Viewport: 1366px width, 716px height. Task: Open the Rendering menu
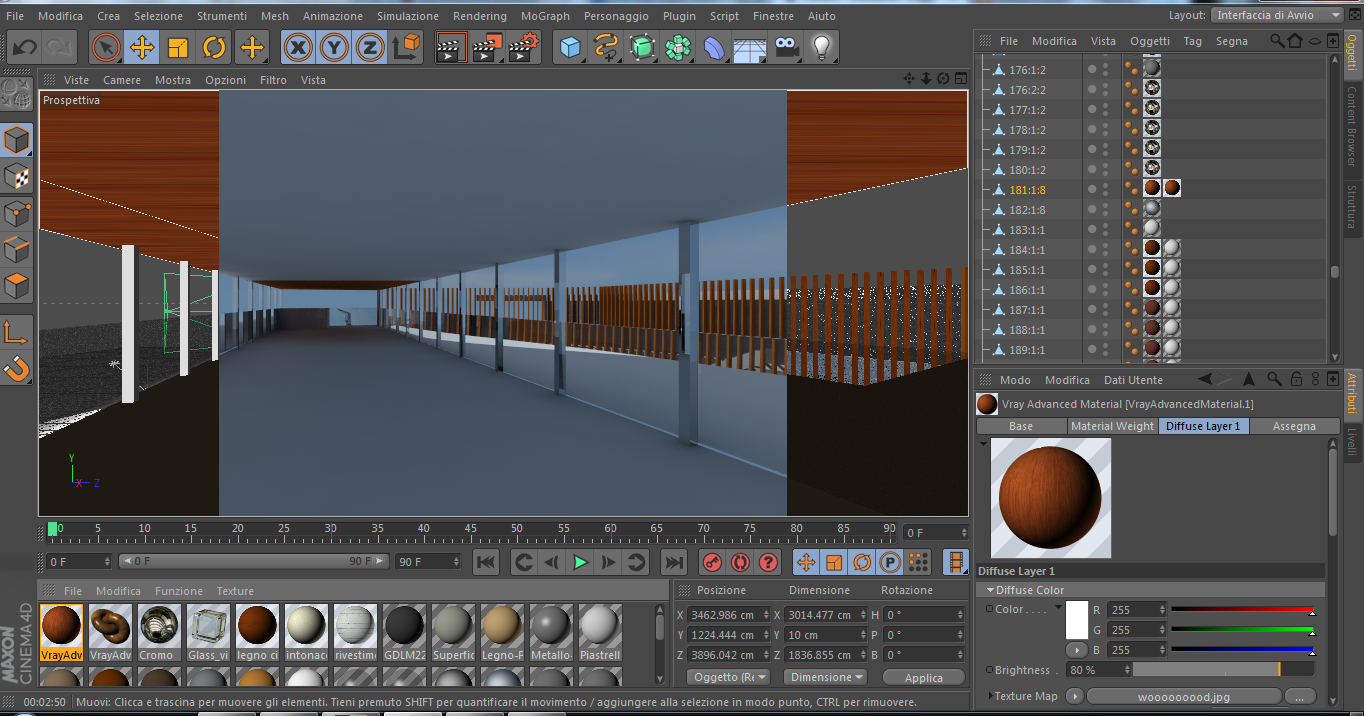tap(480, 16)
